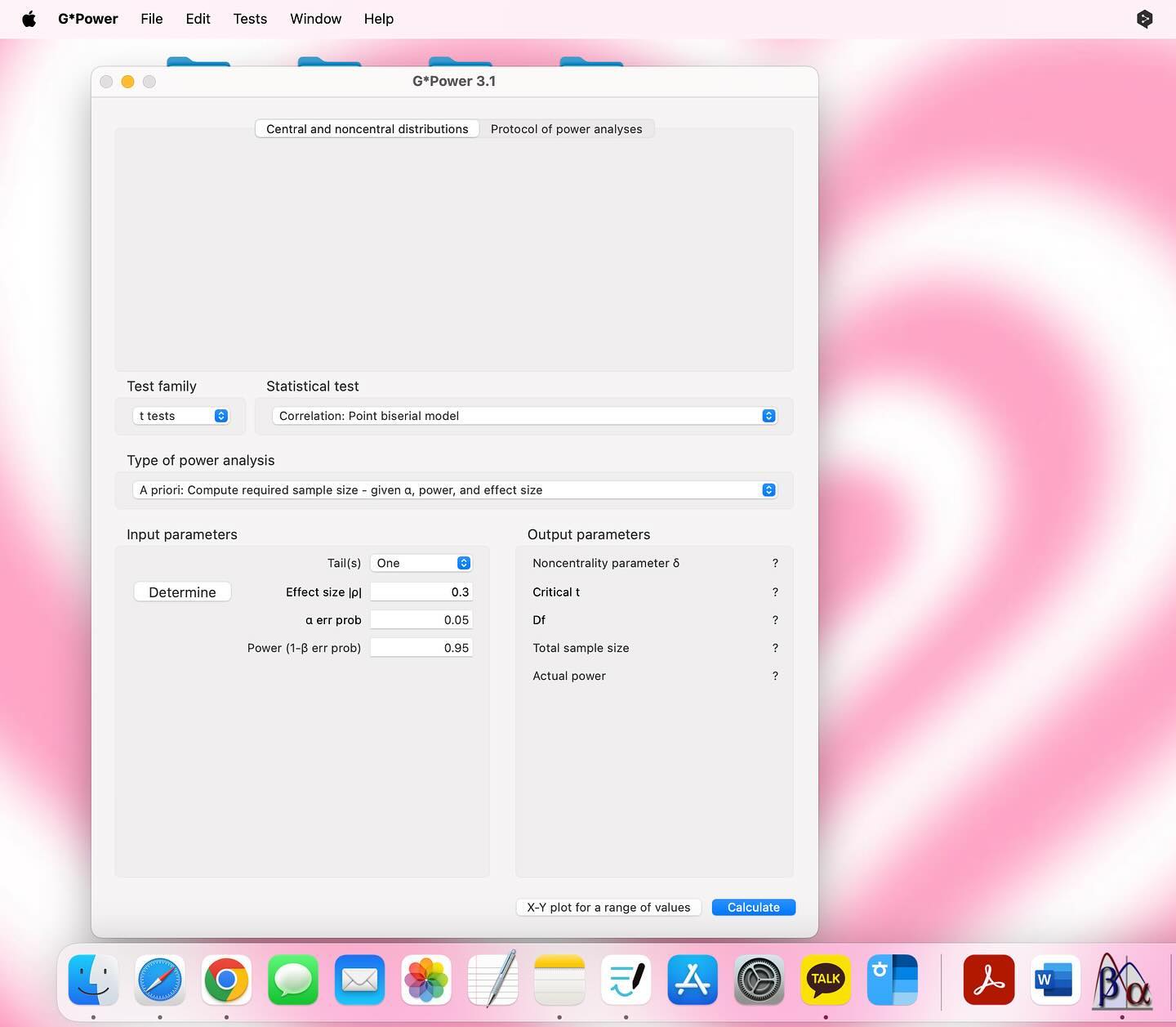This screenshot has width=1176, height=1027.
Task: Open the App Store from Dock
Action: coord(693,980)
